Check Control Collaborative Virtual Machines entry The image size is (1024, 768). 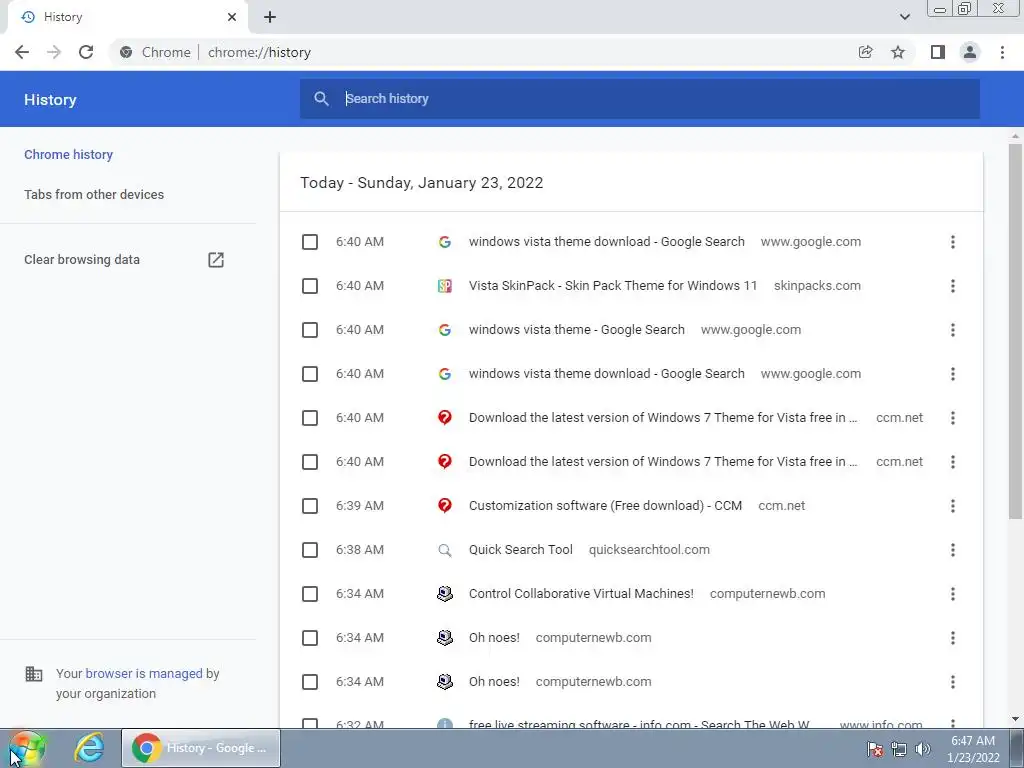coord(310,594)
